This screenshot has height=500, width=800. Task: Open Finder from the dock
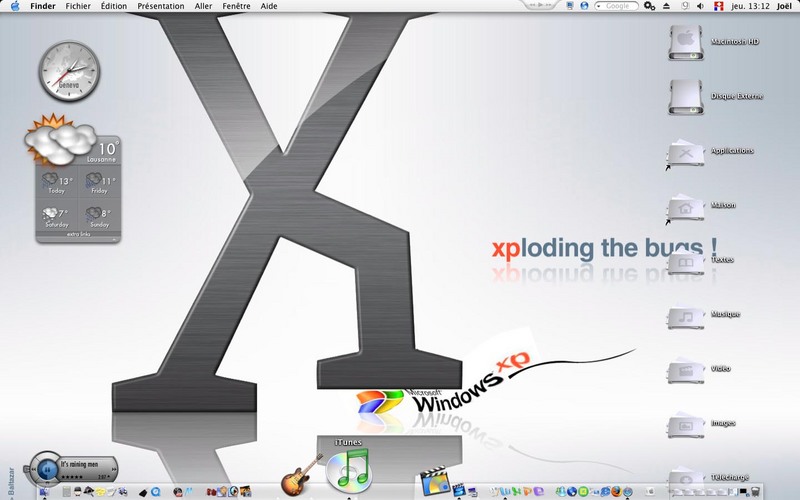pyautogui.click(x=44, y=491)
